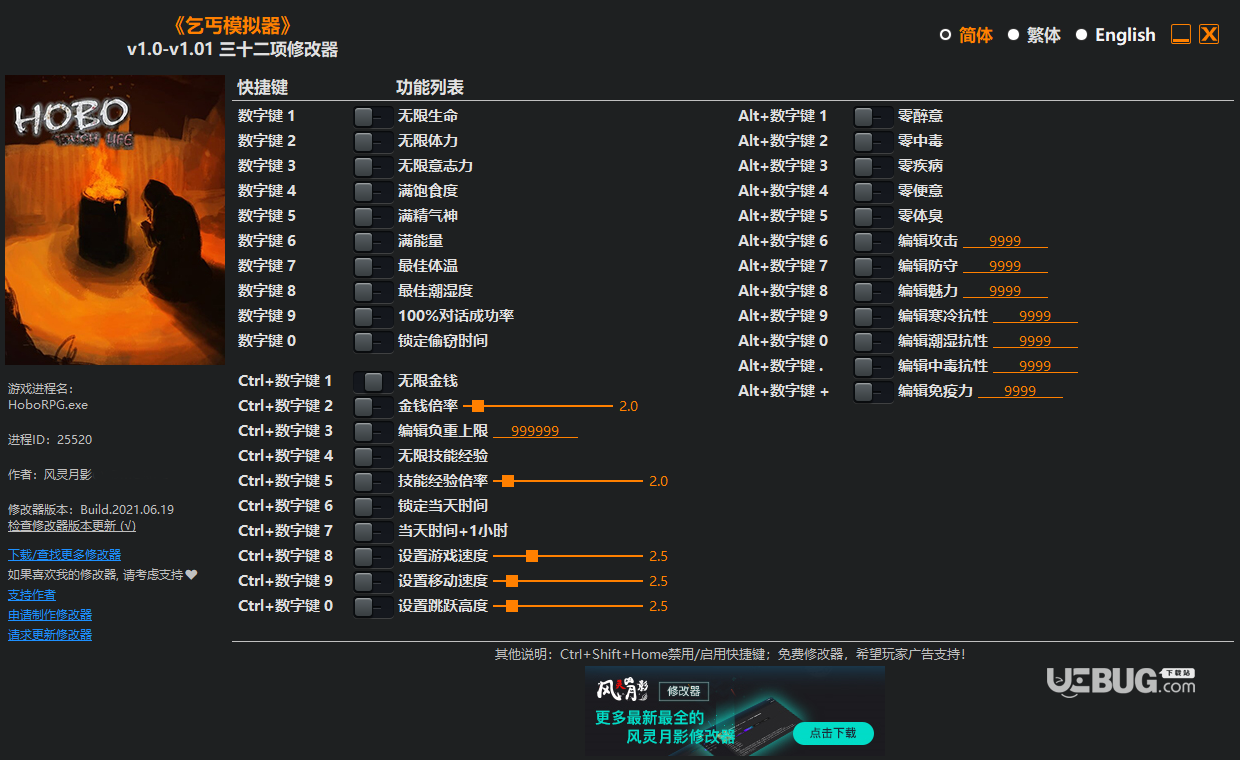Open 支持作者 link
The image size is (1240, 760).
(32, 595)
